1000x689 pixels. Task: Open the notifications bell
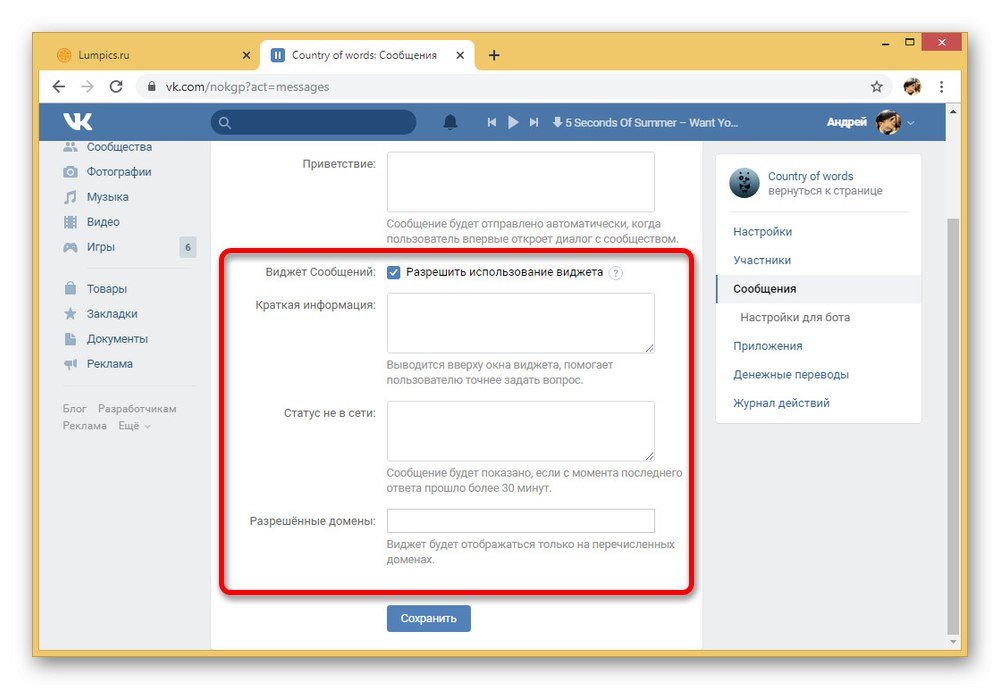(x=450, y=122)
